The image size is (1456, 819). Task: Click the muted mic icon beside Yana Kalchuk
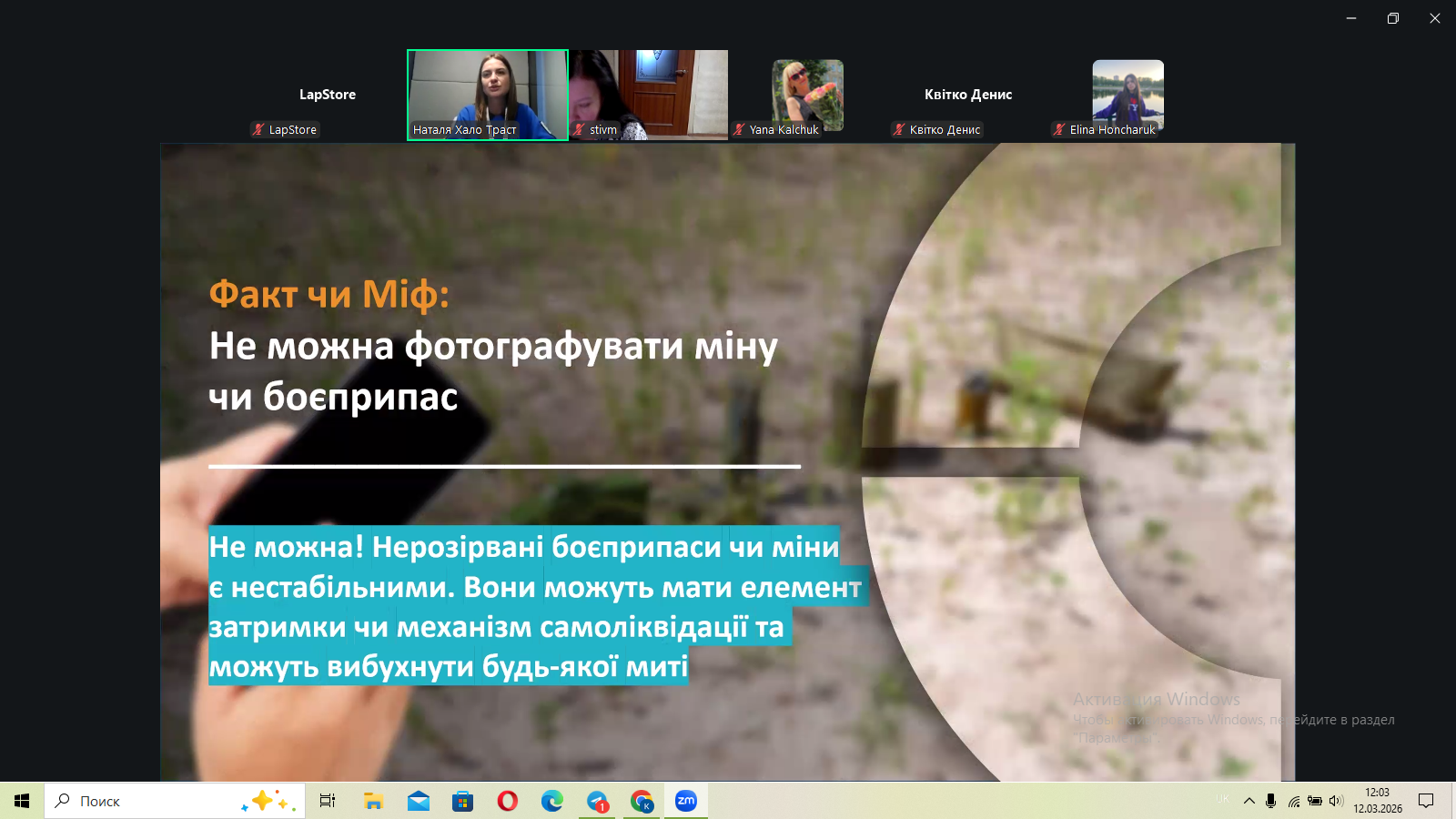[739, 130]
